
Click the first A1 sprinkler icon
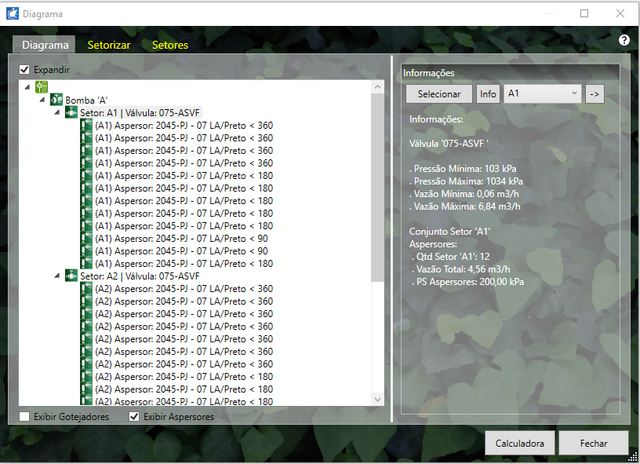coord(86,126)
